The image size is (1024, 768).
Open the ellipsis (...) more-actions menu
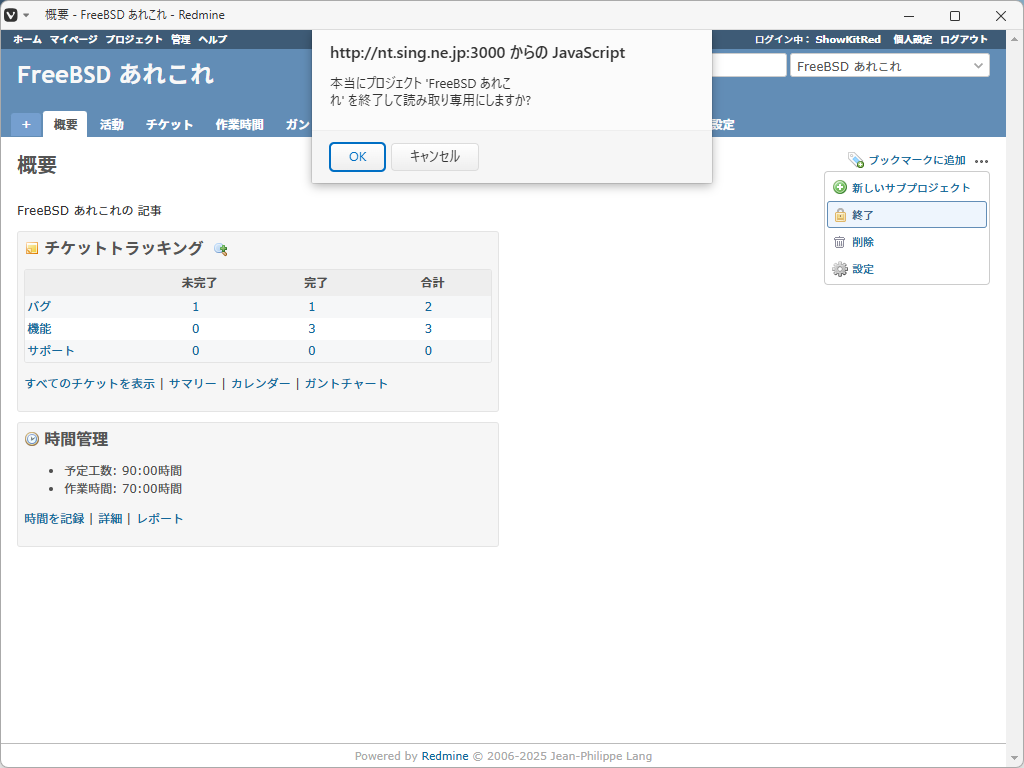[x=982, y=161]
